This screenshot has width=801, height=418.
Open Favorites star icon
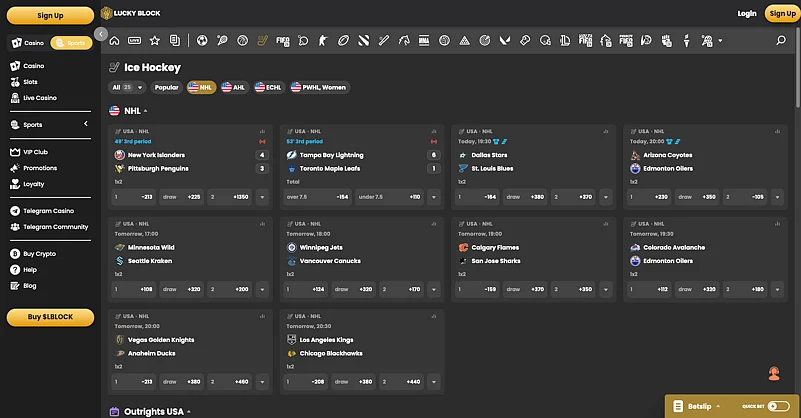(x=154, y=41)
